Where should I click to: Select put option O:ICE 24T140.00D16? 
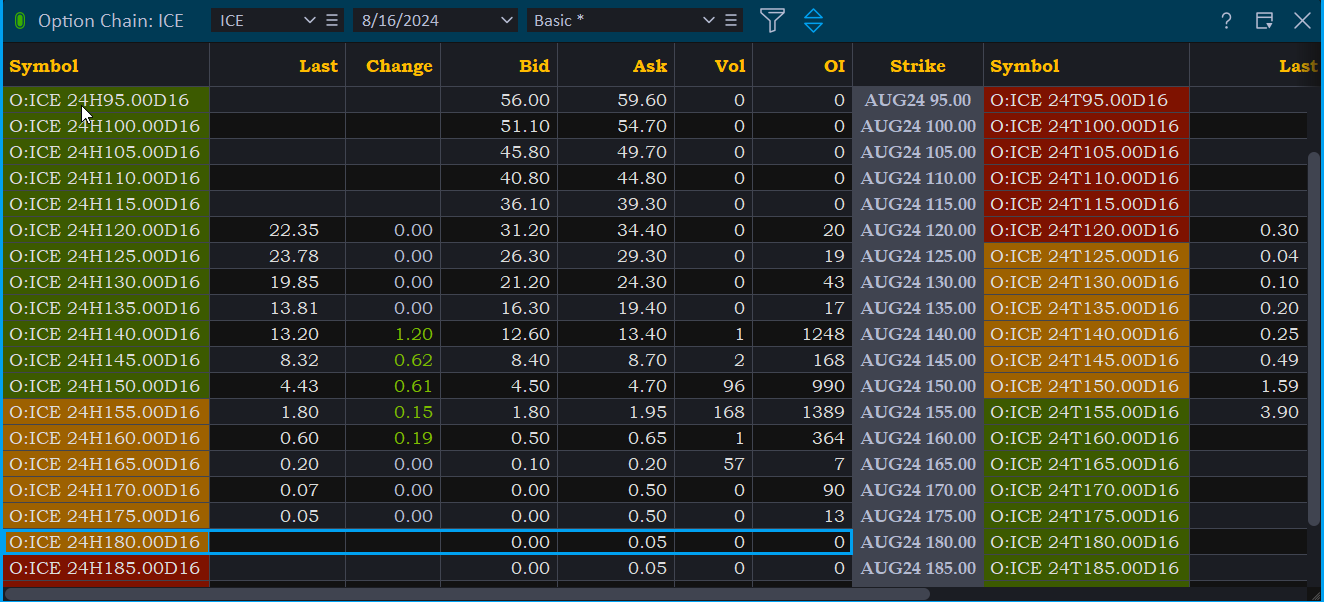coord(1085,334)
